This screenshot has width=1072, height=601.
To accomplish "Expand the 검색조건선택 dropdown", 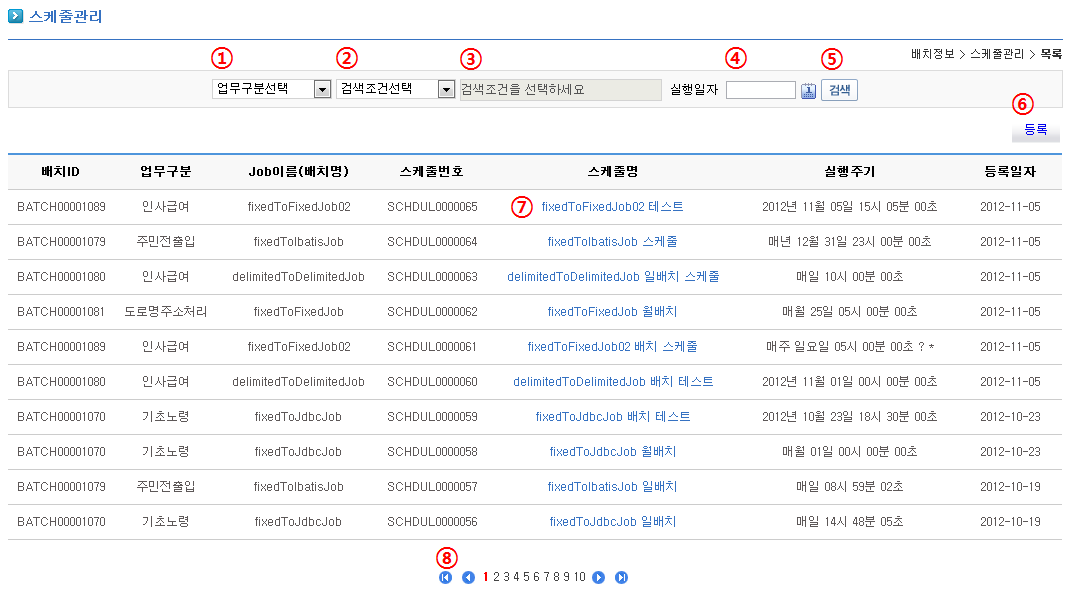I will (x=395, y=89).
